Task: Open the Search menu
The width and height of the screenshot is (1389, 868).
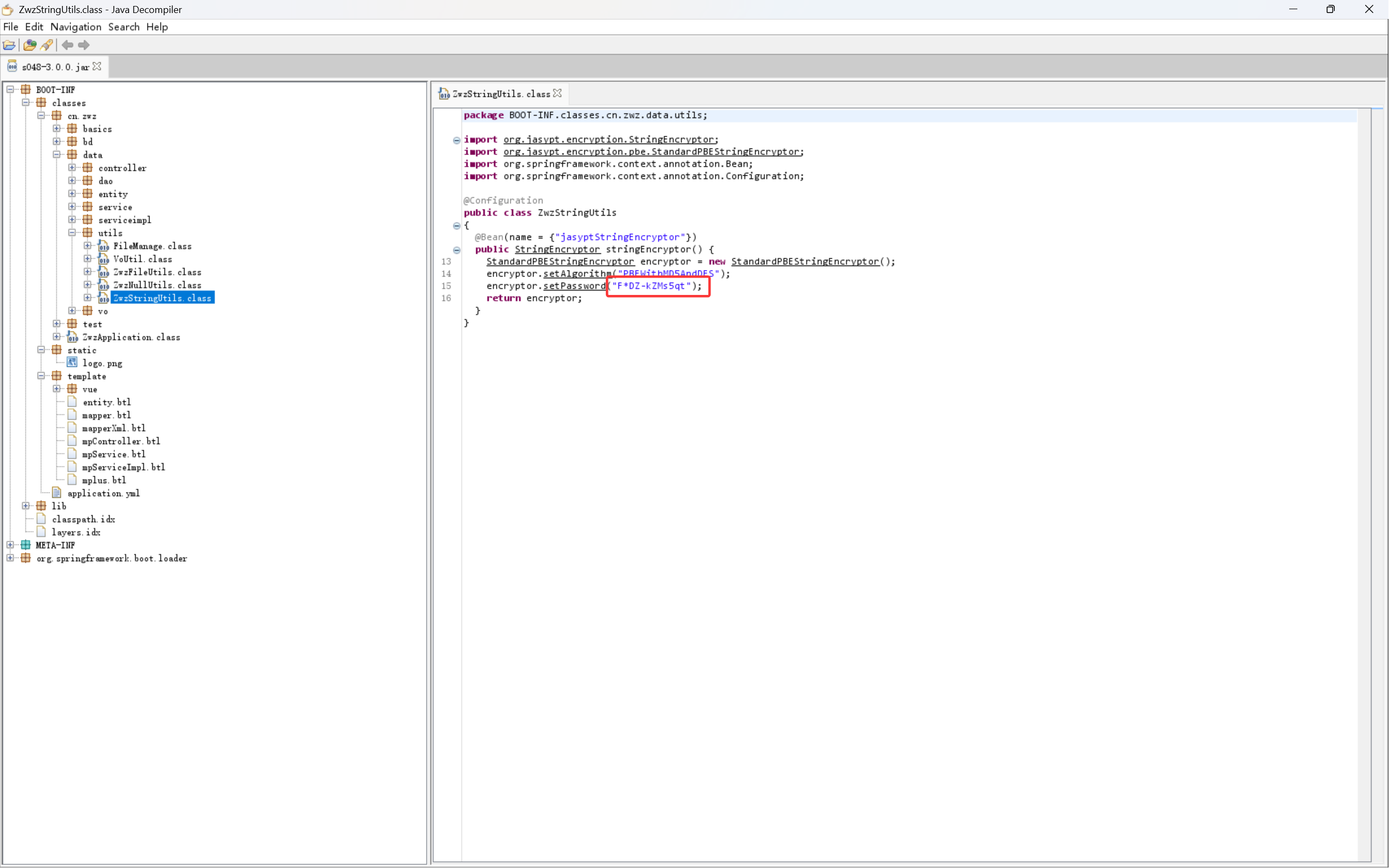Action: click(x=124, y=27)
